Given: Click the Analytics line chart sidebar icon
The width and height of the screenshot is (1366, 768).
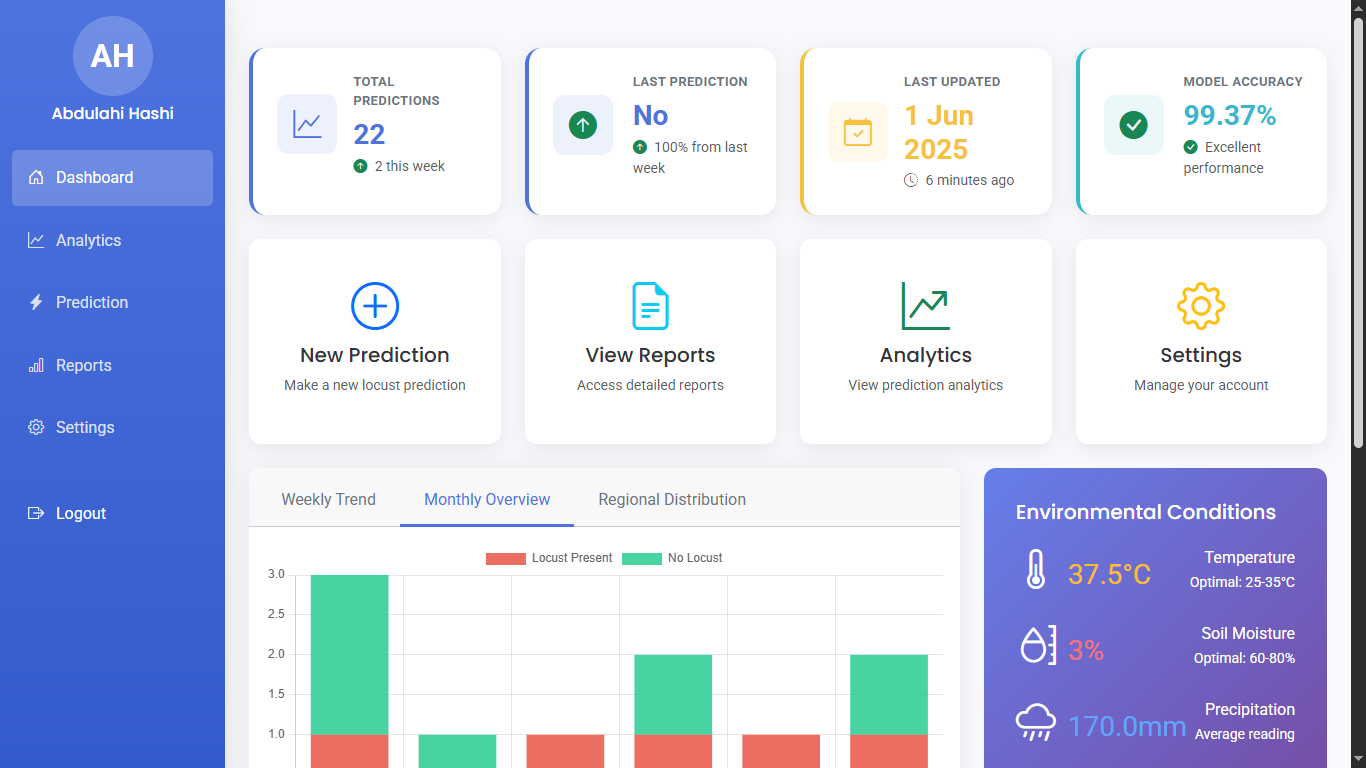Looking at the screenshot, I should 36,240.
